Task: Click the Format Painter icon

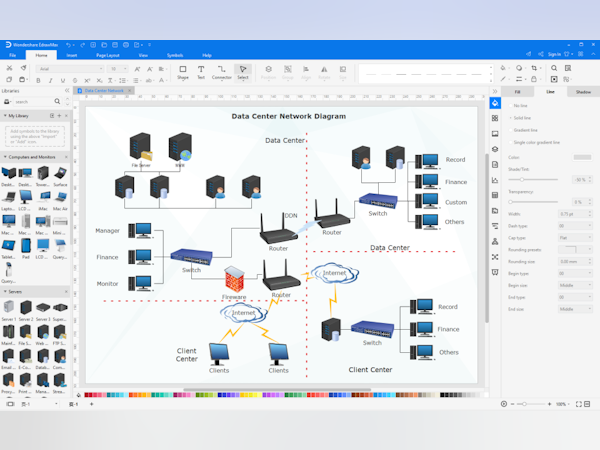Action: (x=24, y=68)
